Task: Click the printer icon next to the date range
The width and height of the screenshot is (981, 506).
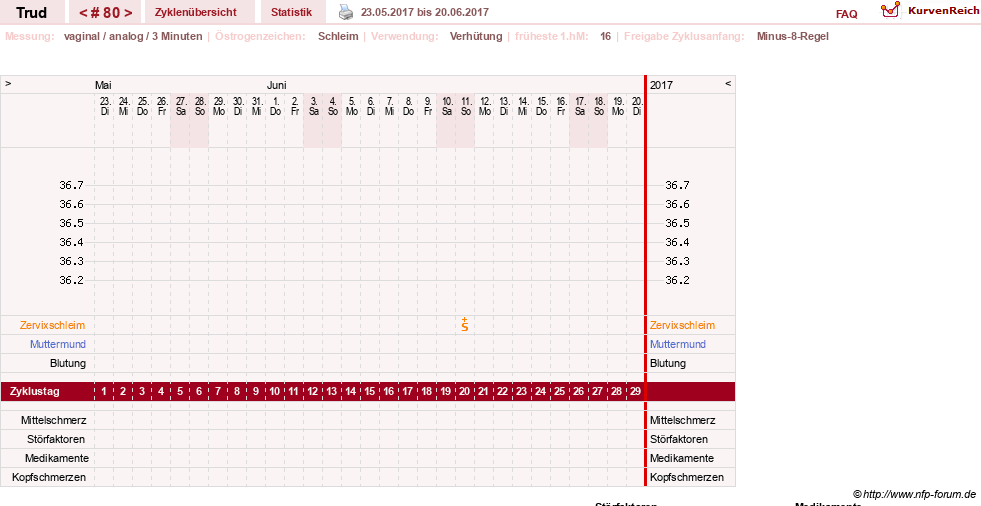Action: 345,11
